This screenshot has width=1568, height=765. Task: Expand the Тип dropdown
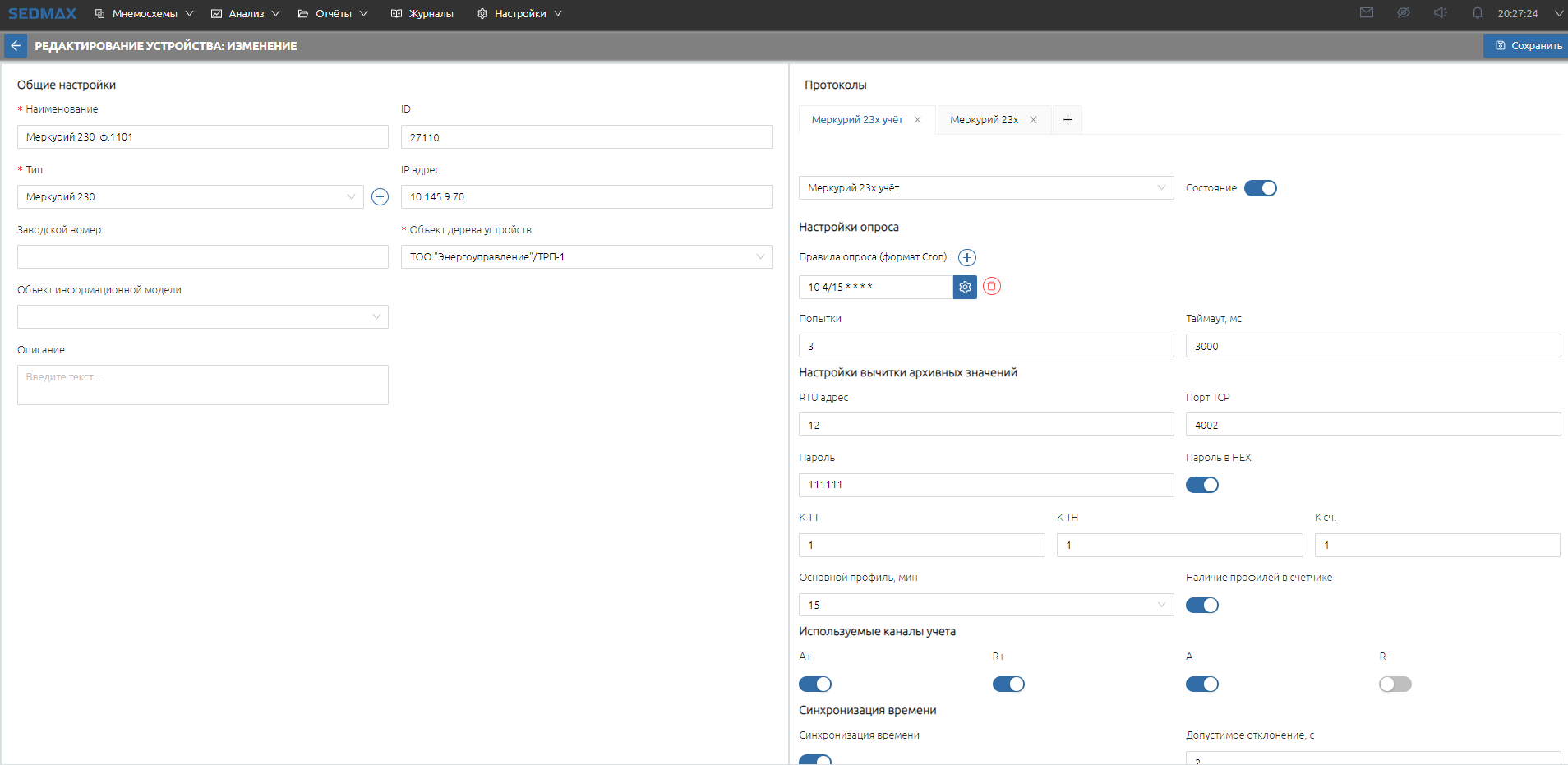[190, 197]
